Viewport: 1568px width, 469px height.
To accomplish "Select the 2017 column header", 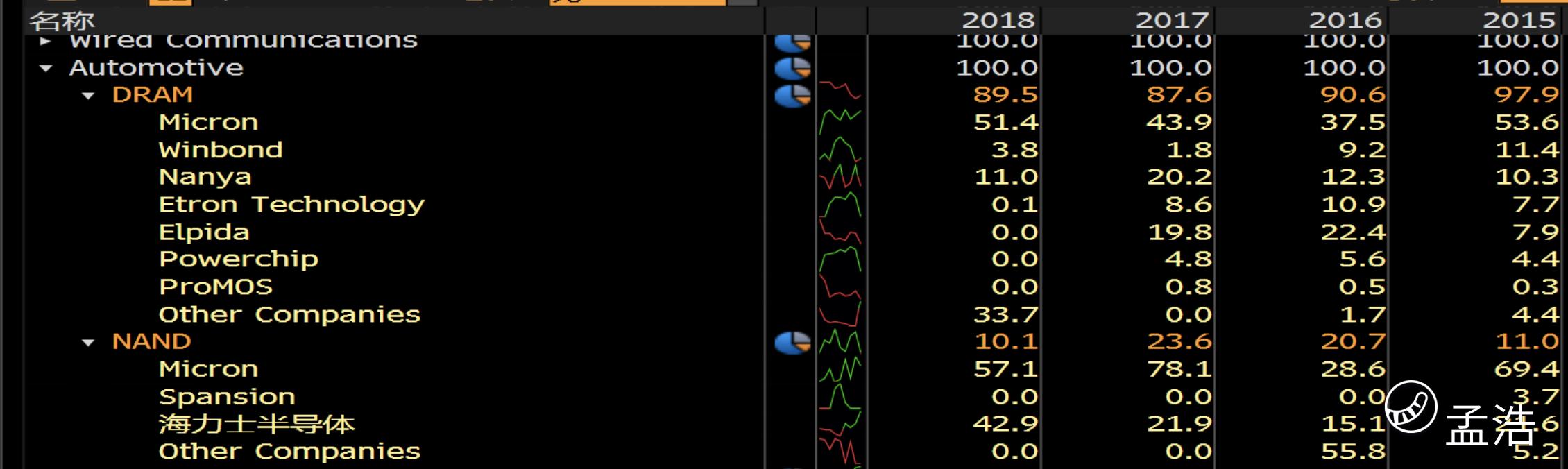I will point(1172,21).
